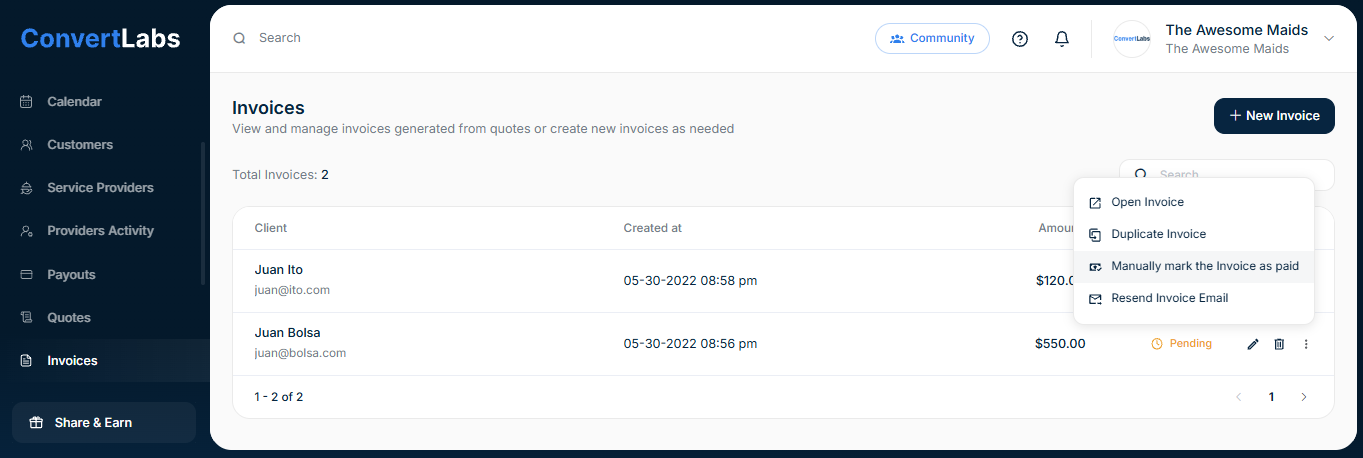Delete the Juan Bolsa invoice with trash icon

[1279, 344]
